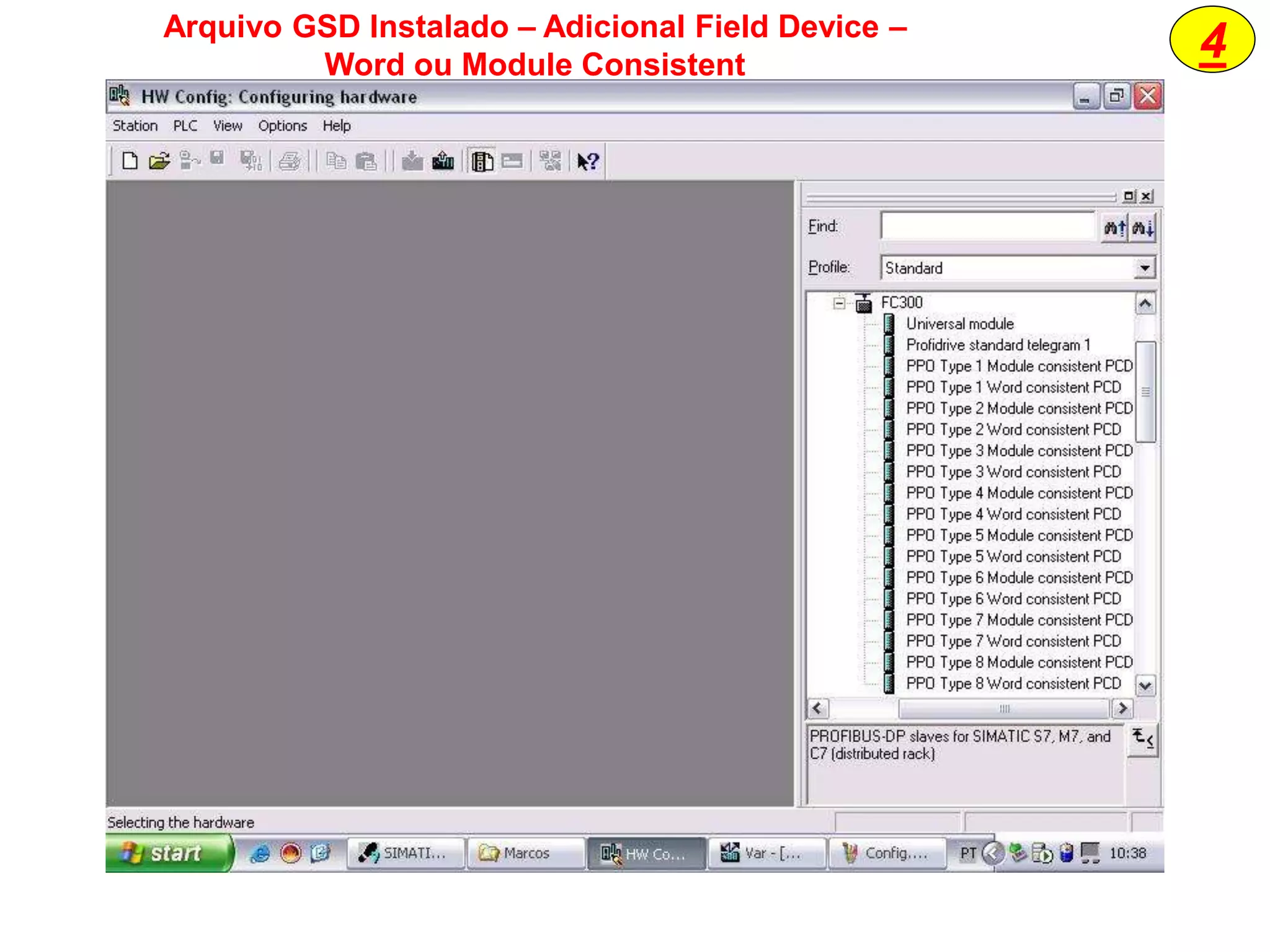Select PPO Type 7 Word consistent PCD
Image resolution: width=1270 pixels, height=952 pixels.
pyautogui.click(x=1013, y=640)
